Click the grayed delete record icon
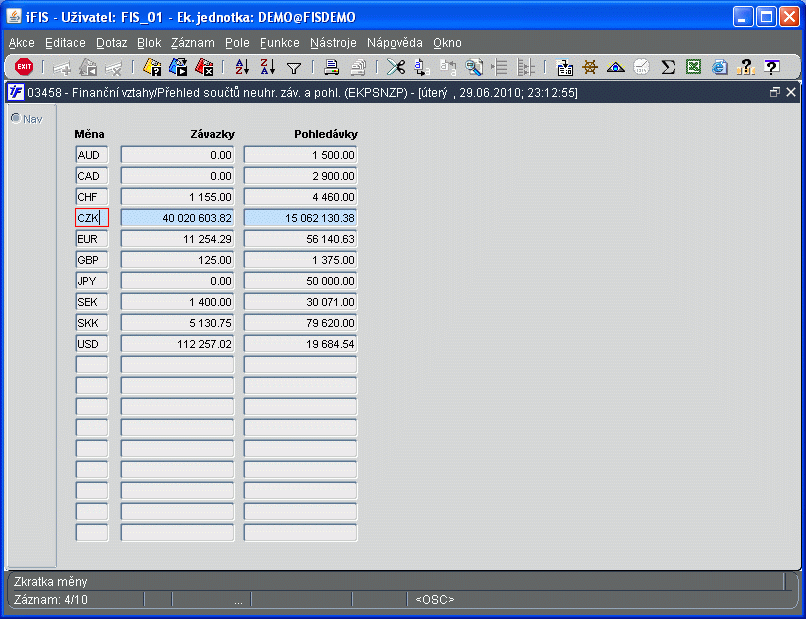The width and height of the screenshot is (806, 619). click(x=114, y=67)
